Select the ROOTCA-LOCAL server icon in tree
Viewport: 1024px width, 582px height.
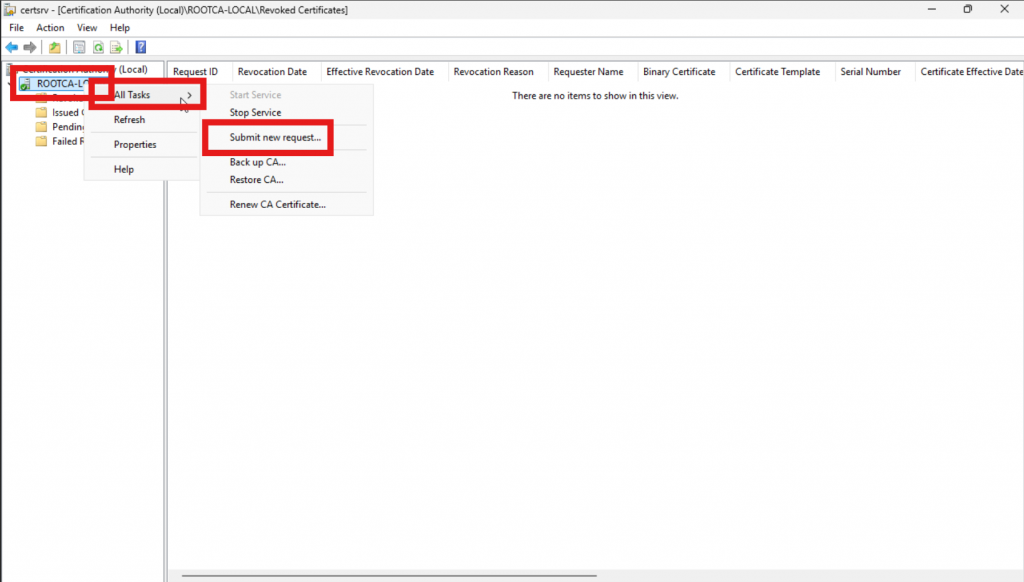[25, 85]
